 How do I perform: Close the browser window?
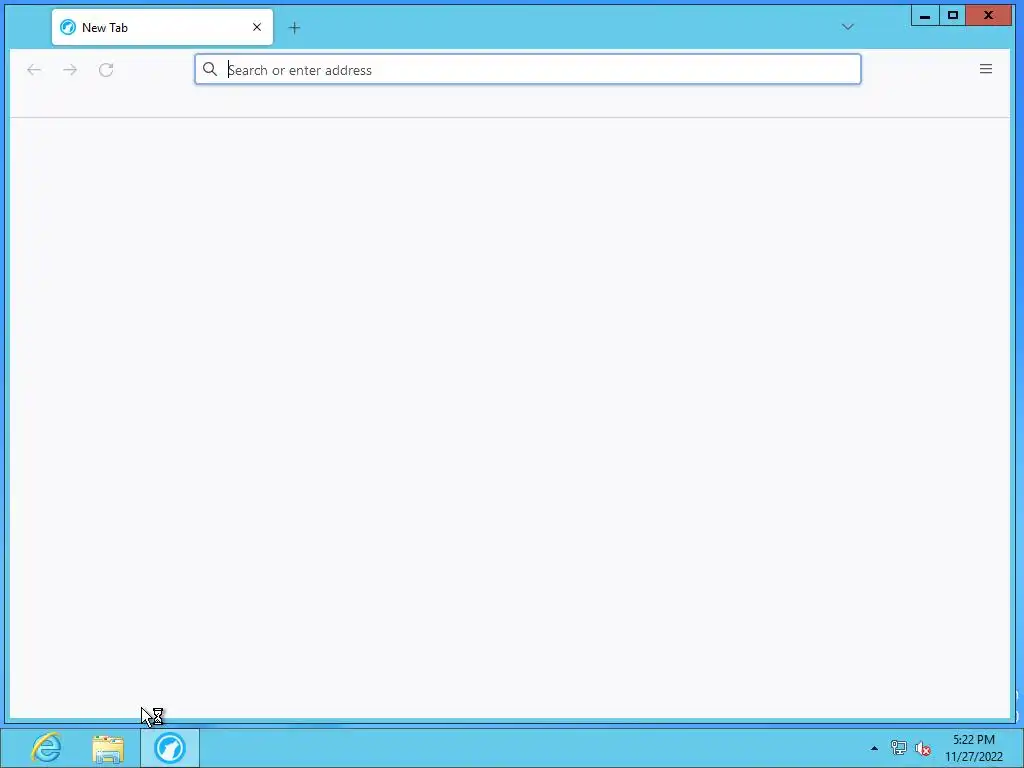point(988,16)
